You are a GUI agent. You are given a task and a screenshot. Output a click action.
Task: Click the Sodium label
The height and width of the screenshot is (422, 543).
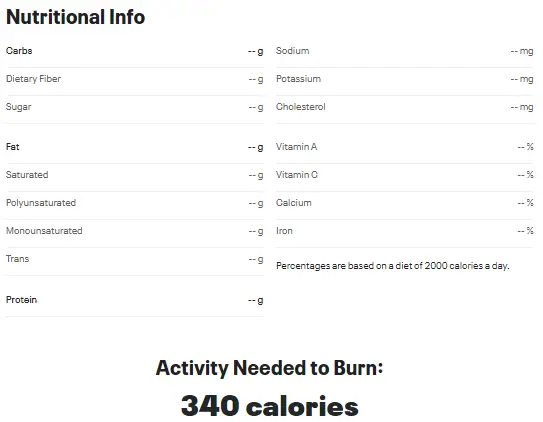pyautogui.click(x=293, y=51)
